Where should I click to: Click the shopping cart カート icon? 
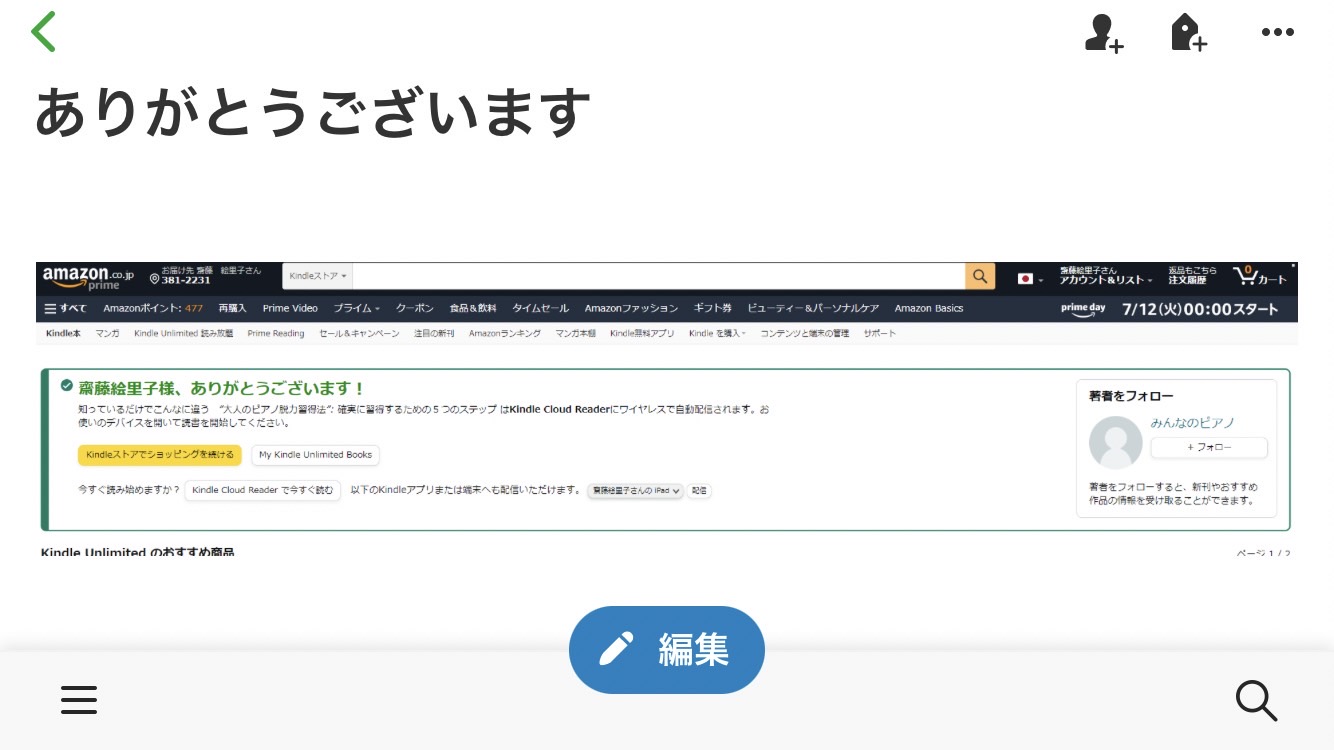1260,277
